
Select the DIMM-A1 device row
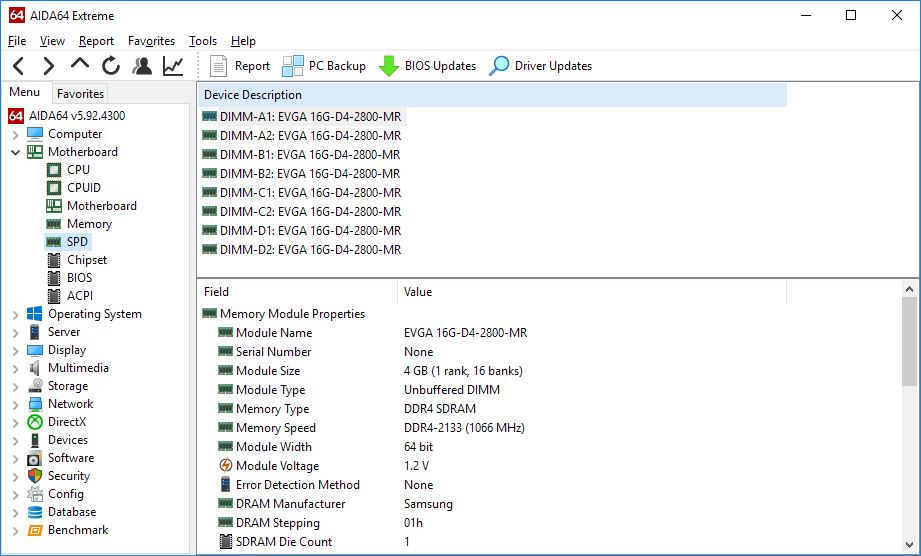pos(302,116)
